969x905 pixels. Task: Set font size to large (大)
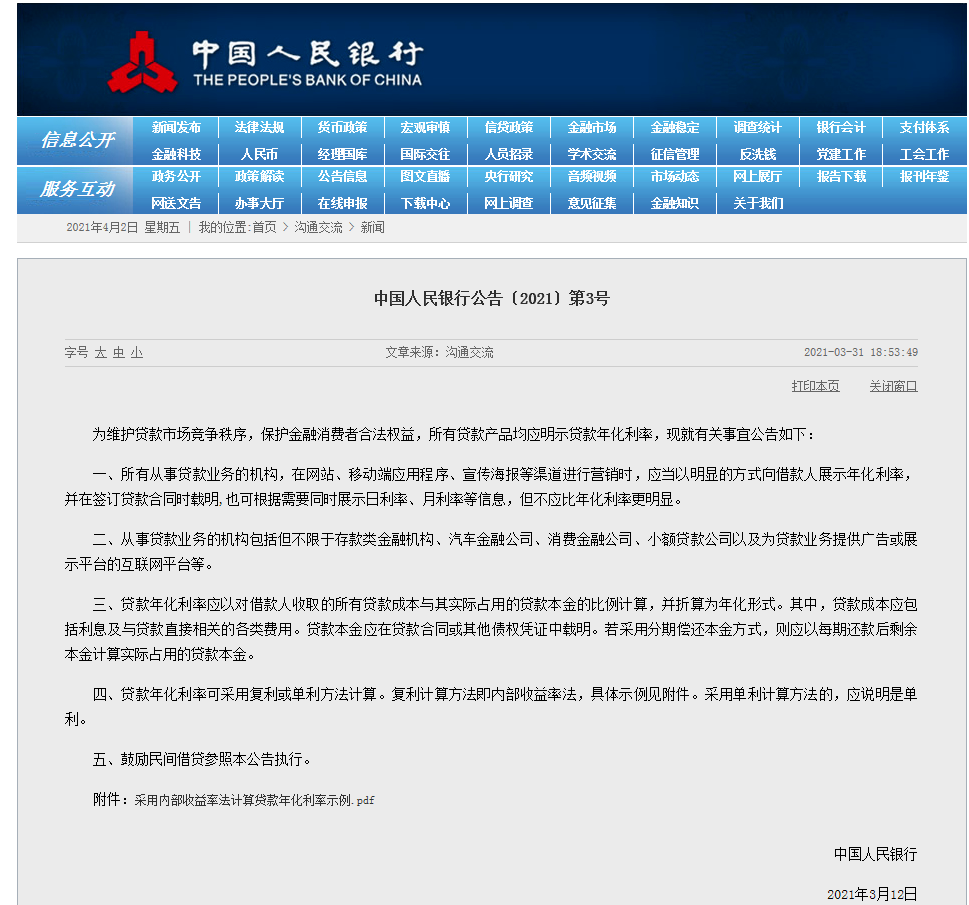coord(101,352)
